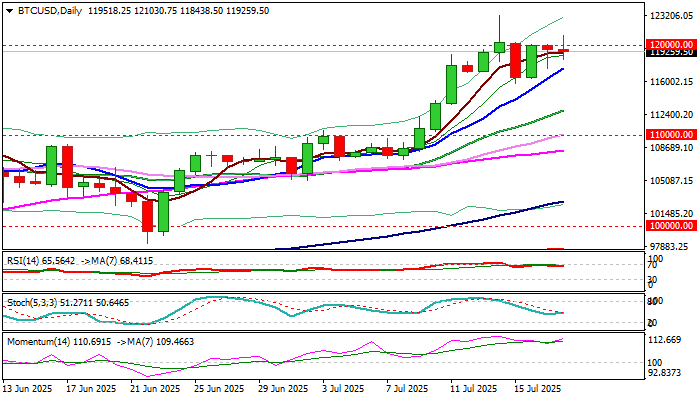
Task: Click the Stoch(5,3,3) indicator label
Action: coord(68,303)
